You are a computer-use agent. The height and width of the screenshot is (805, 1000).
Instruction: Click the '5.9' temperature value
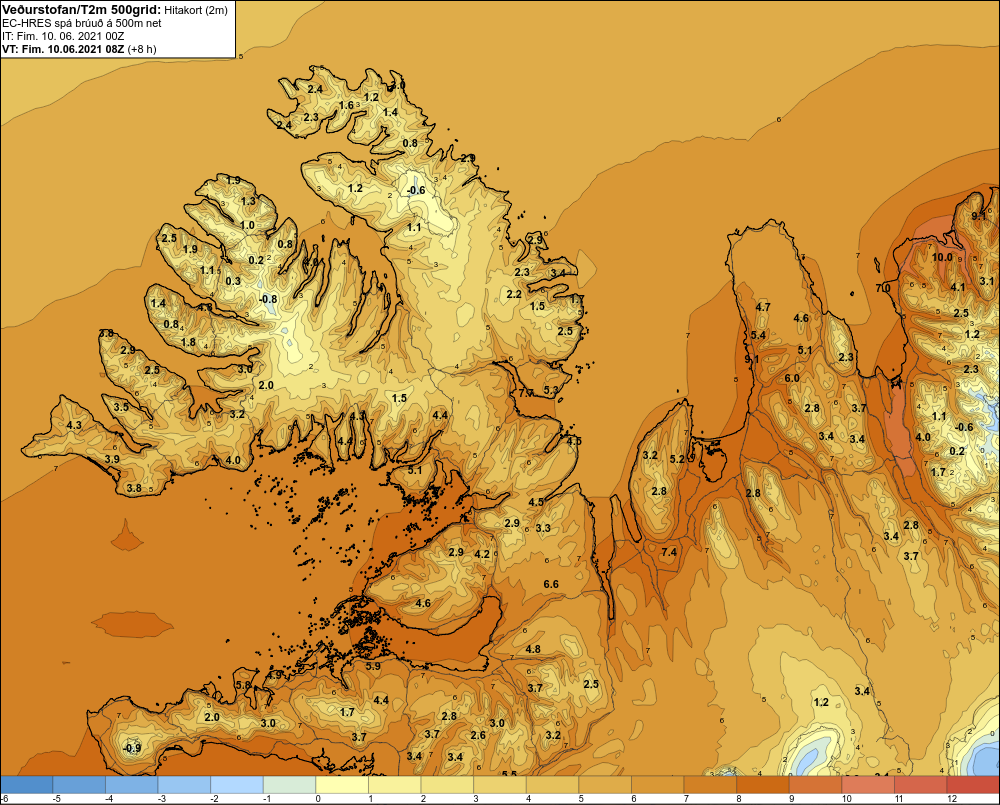(373, 666)
